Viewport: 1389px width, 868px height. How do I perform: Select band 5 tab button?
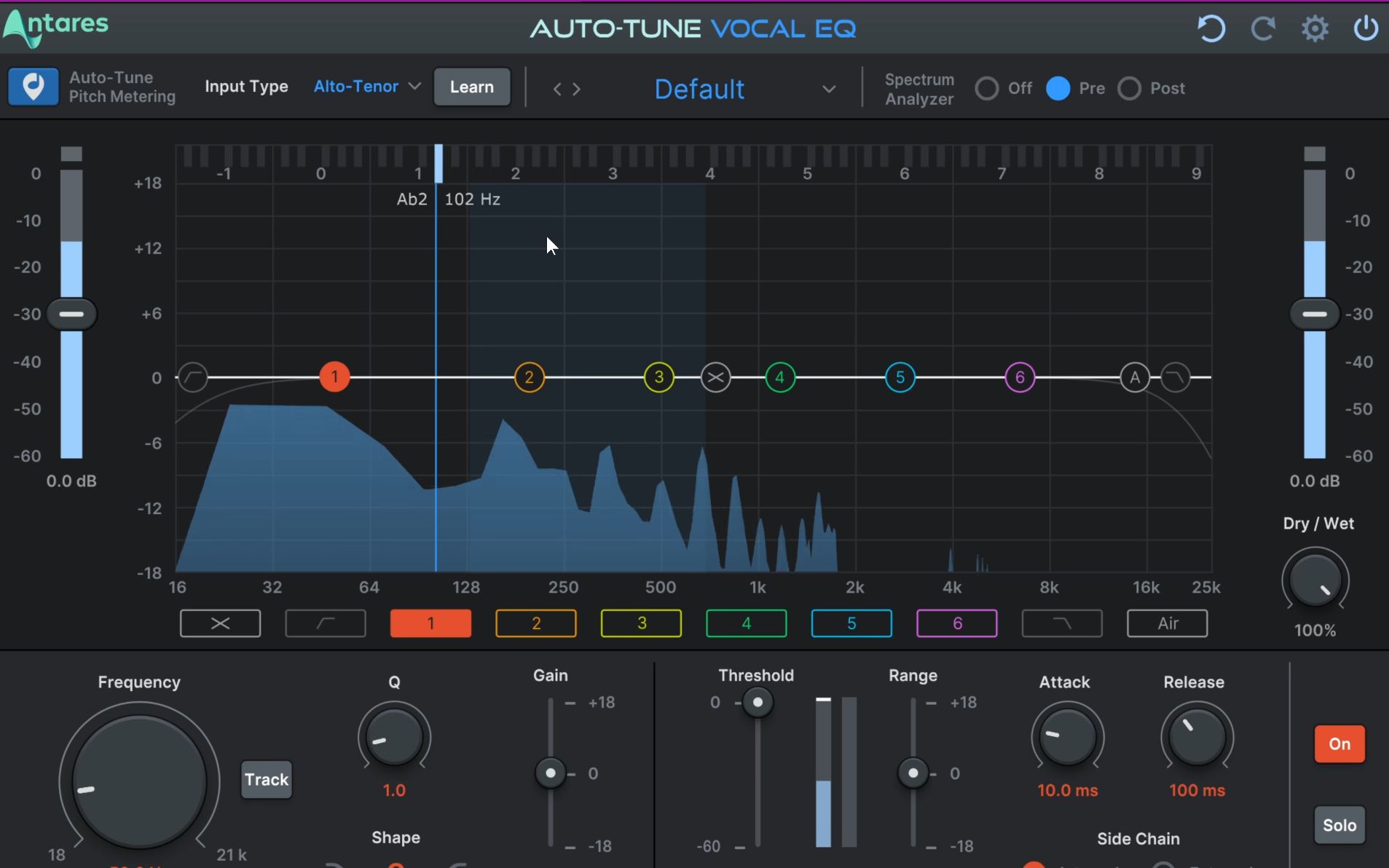tap(851, 623)
